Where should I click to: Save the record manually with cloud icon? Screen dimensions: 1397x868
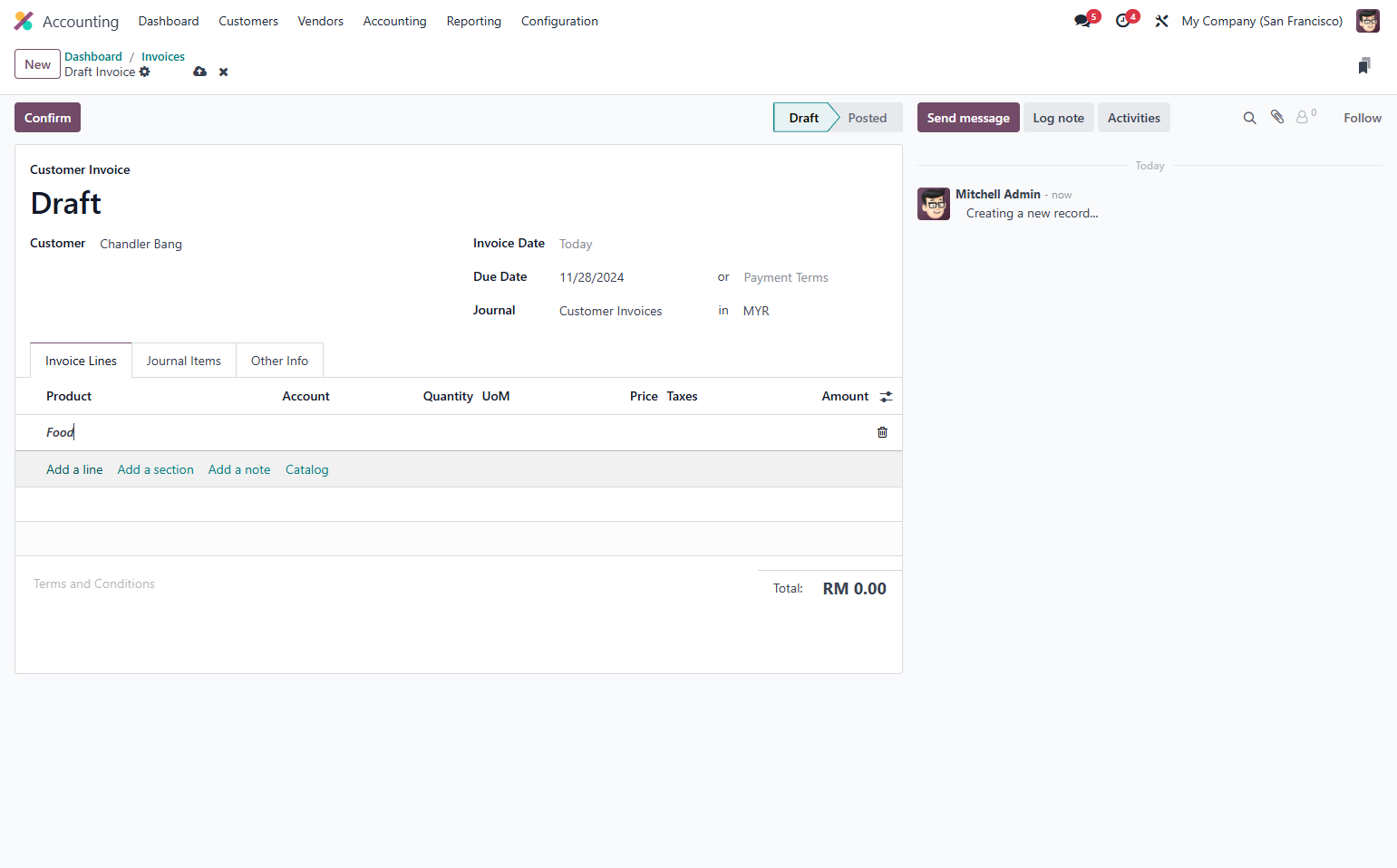coord(200,72)
